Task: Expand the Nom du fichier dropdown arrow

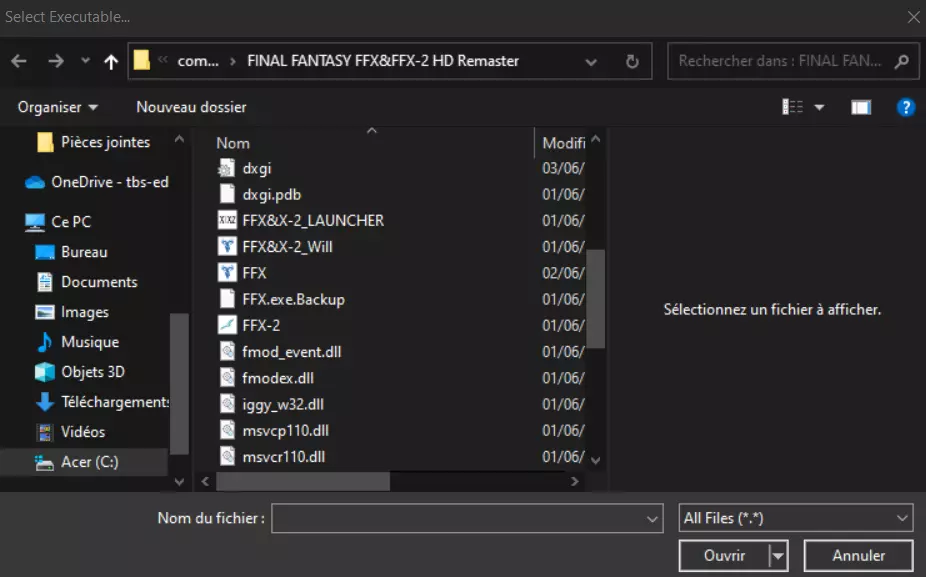Action: pyautogui.click(x=652, y=519)
